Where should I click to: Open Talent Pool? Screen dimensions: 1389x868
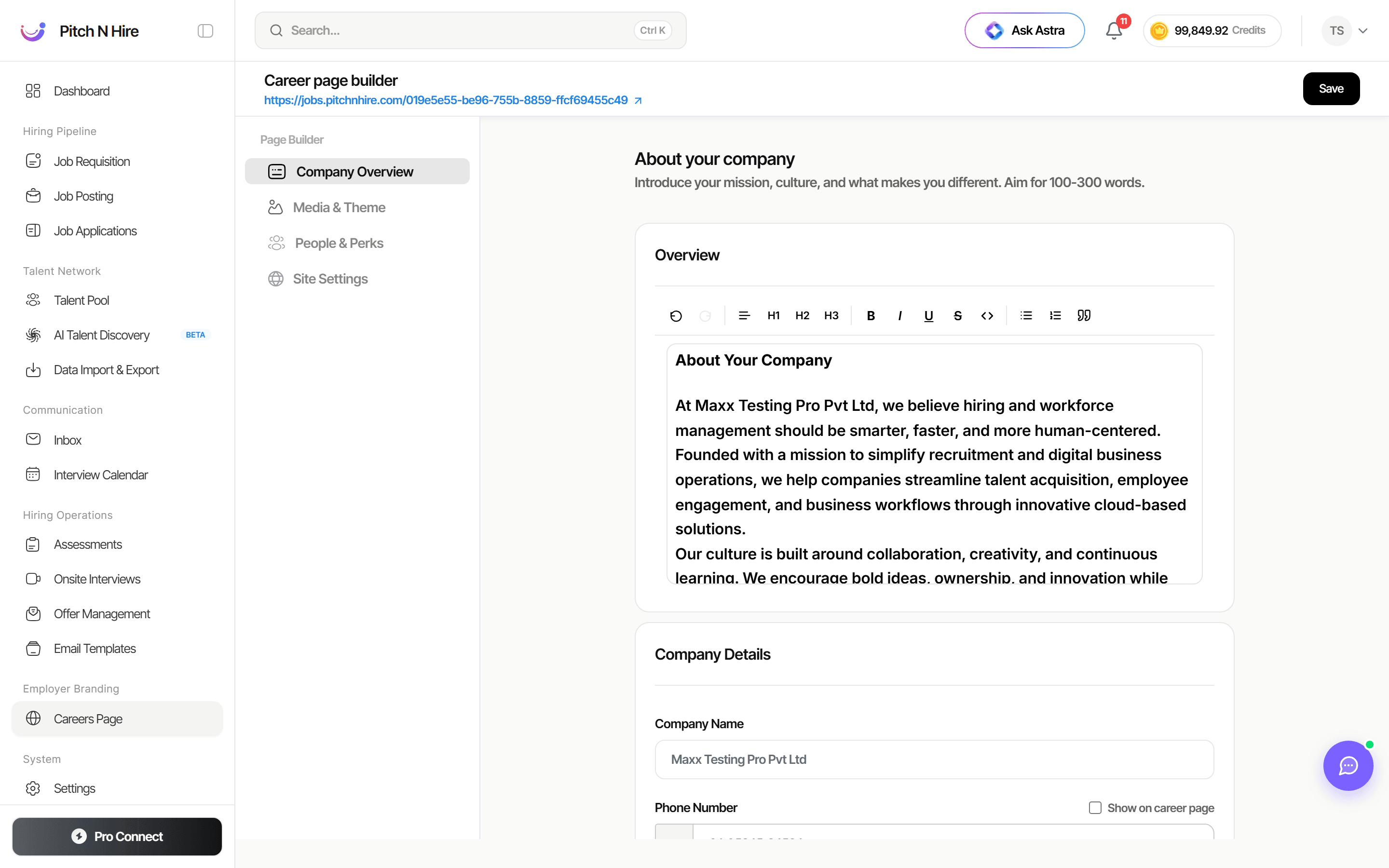pos(117,300)
